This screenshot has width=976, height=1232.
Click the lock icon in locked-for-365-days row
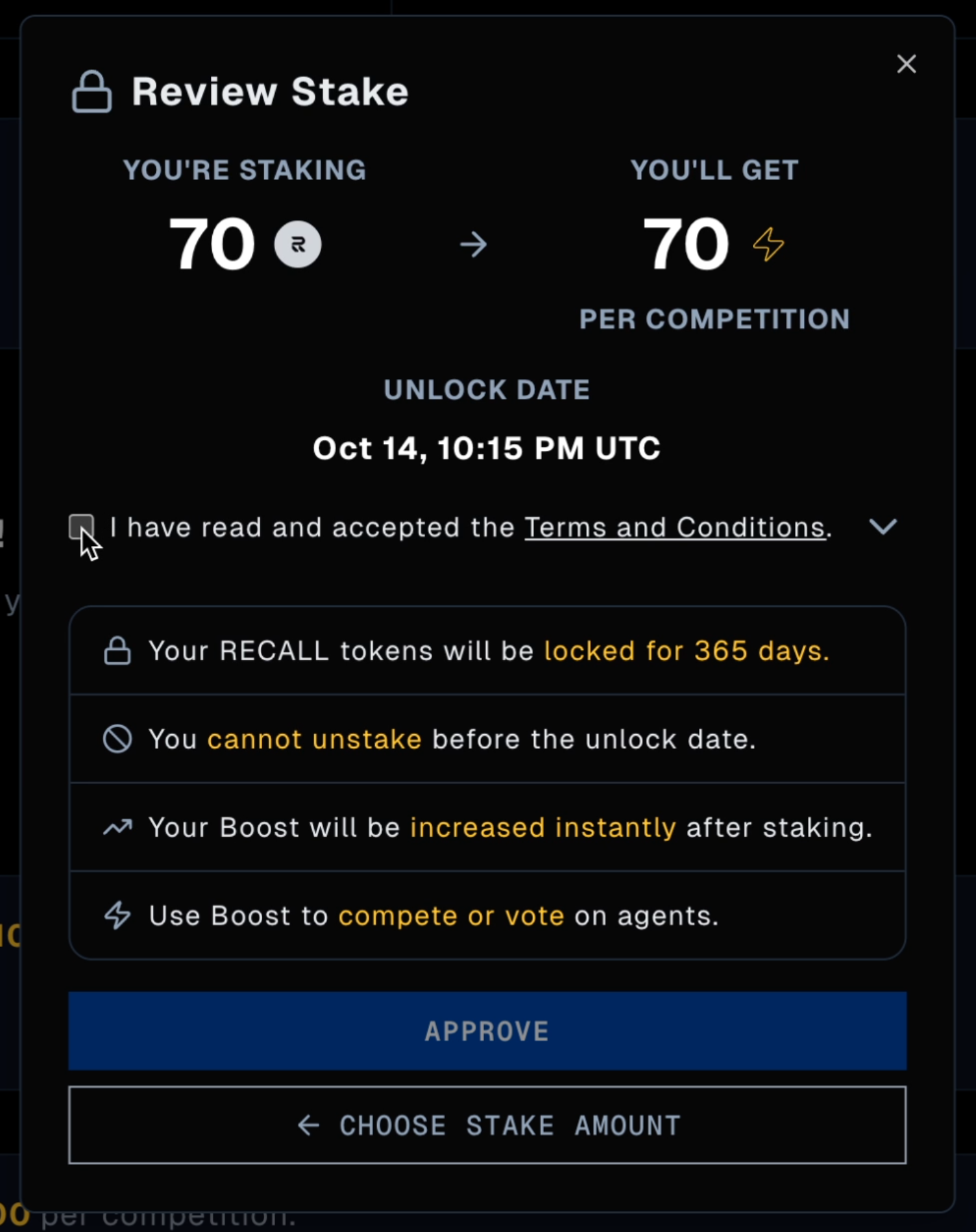(117, 651)
